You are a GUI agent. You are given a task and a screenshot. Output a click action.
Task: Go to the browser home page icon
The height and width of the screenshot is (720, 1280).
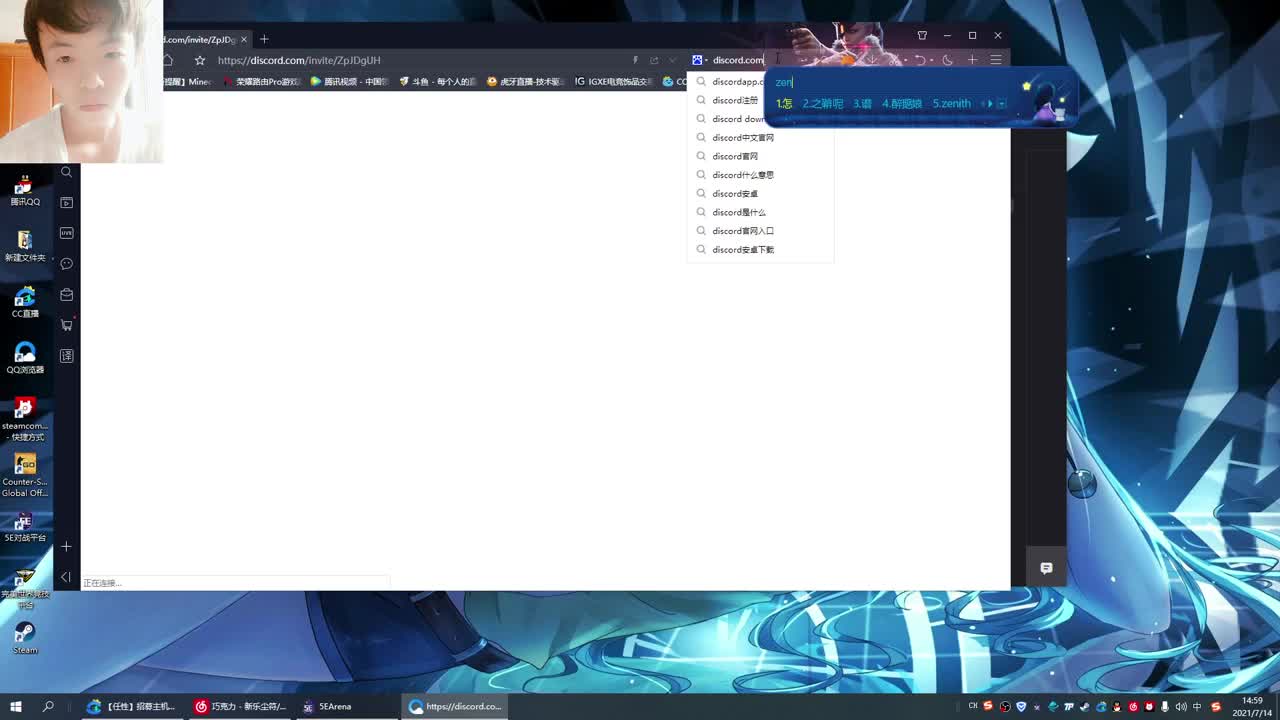tap(168, 60)
